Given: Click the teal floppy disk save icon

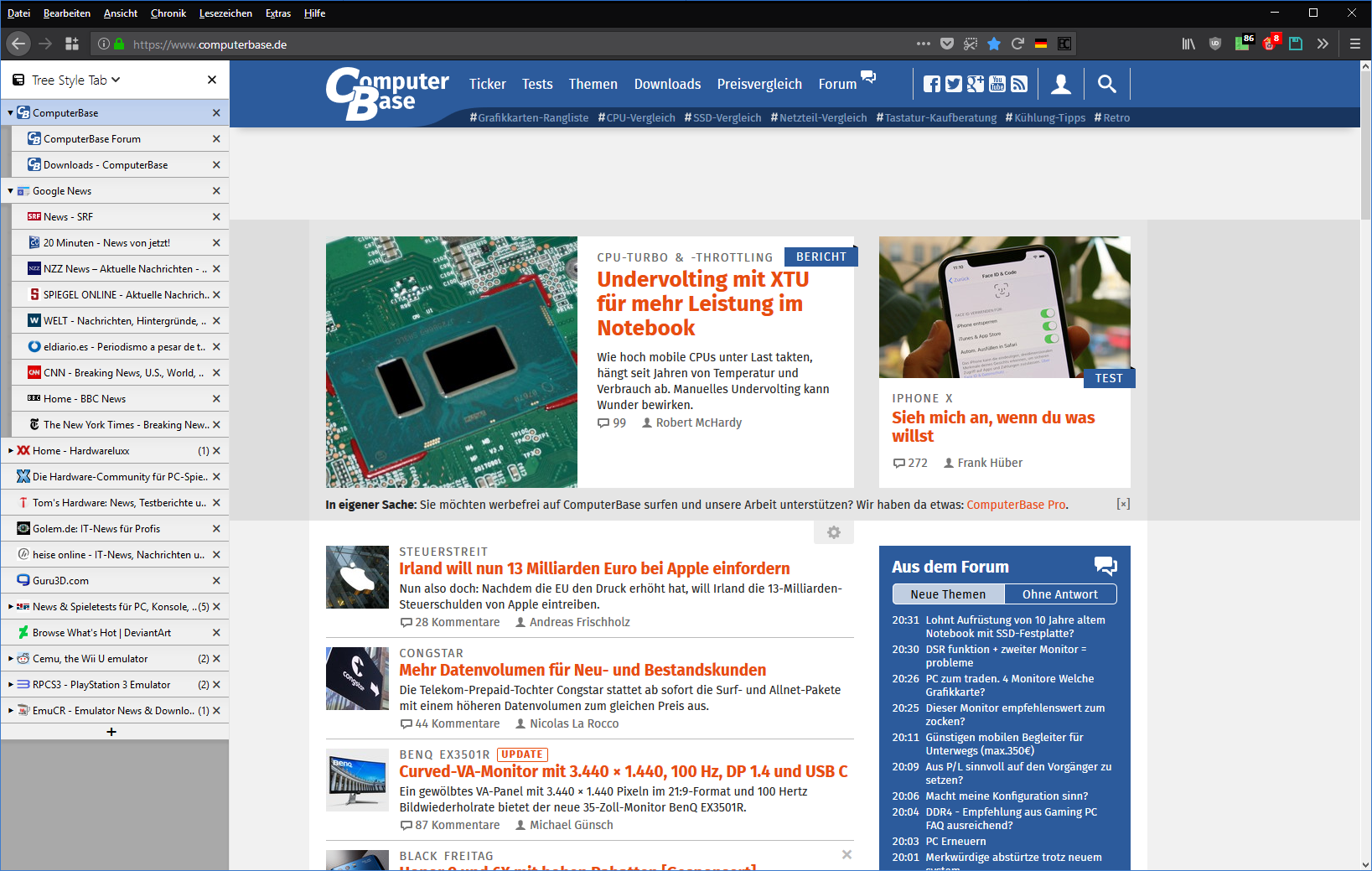Looking at the screenshot, I should (x=1296, y=44).
